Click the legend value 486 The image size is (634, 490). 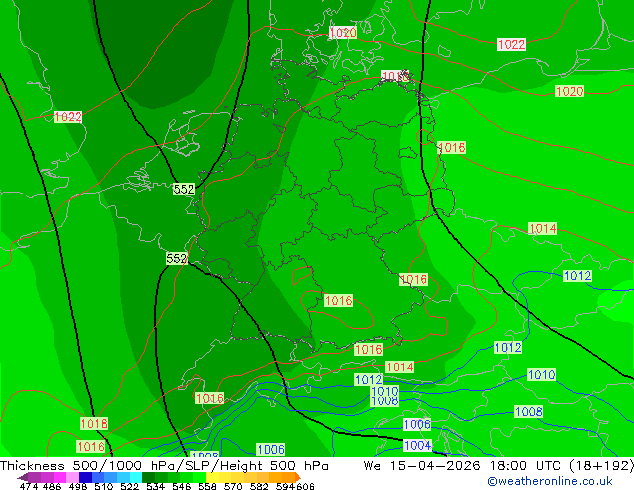click(52, 486)
